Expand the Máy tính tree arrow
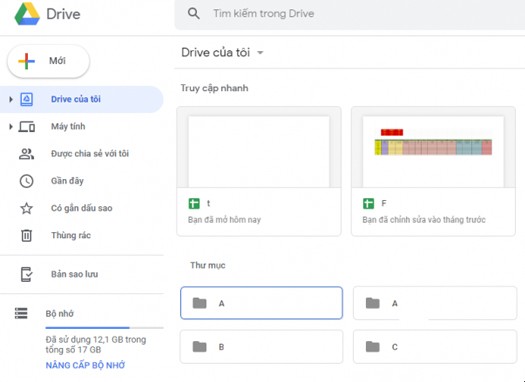 click(x=11, y=127)
